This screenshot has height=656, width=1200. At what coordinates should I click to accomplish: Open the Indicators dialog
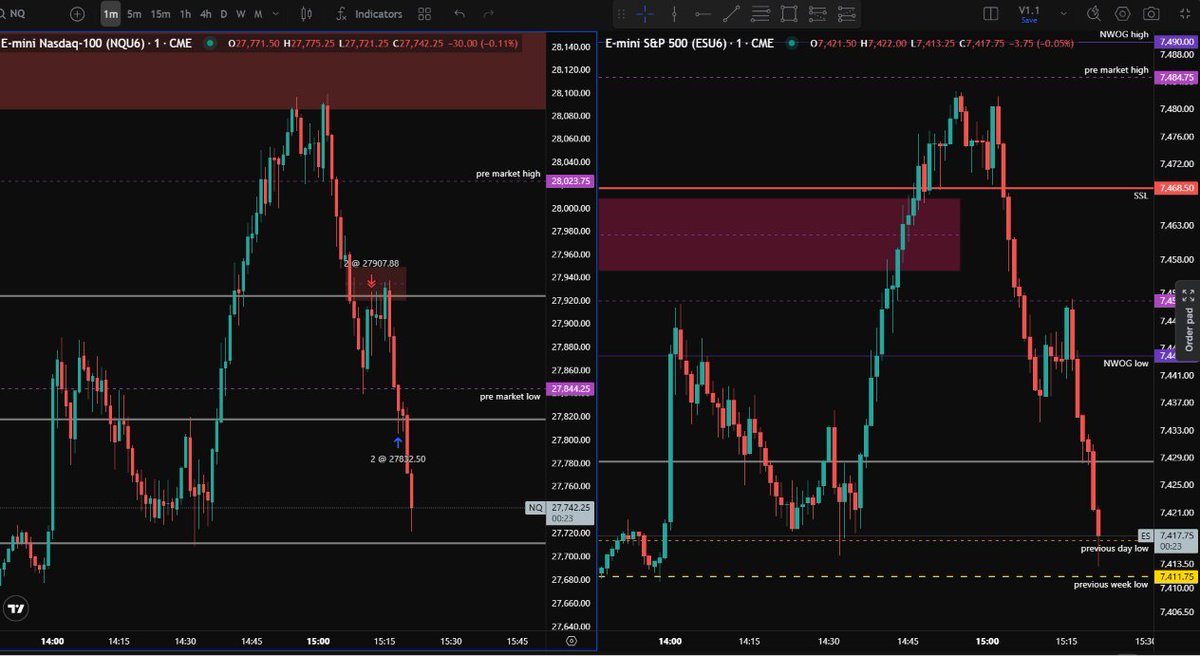(x=369, y=14)
